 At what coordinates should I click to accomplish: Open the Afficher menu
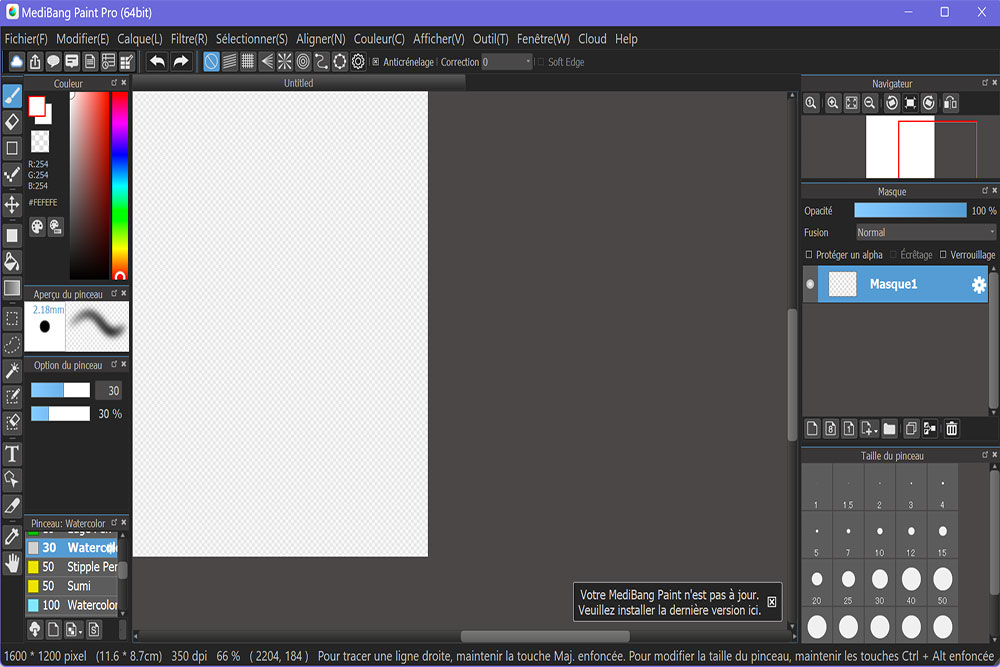coord(439,39)
